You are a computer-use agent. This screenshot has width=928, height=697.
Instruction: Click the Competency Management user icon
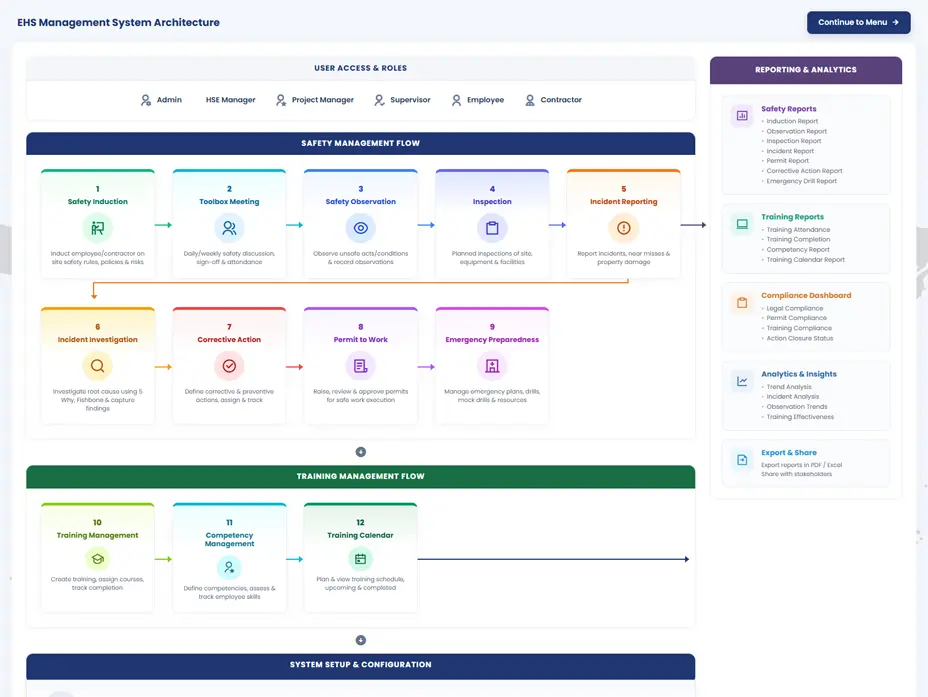[229, 567]
